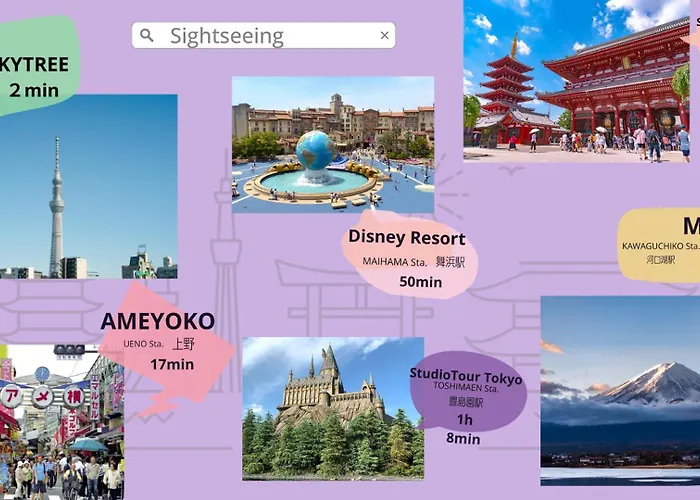700x500 pixels.
Task: Click the Disney Resort title text
Action: click(x=407, y=237)
